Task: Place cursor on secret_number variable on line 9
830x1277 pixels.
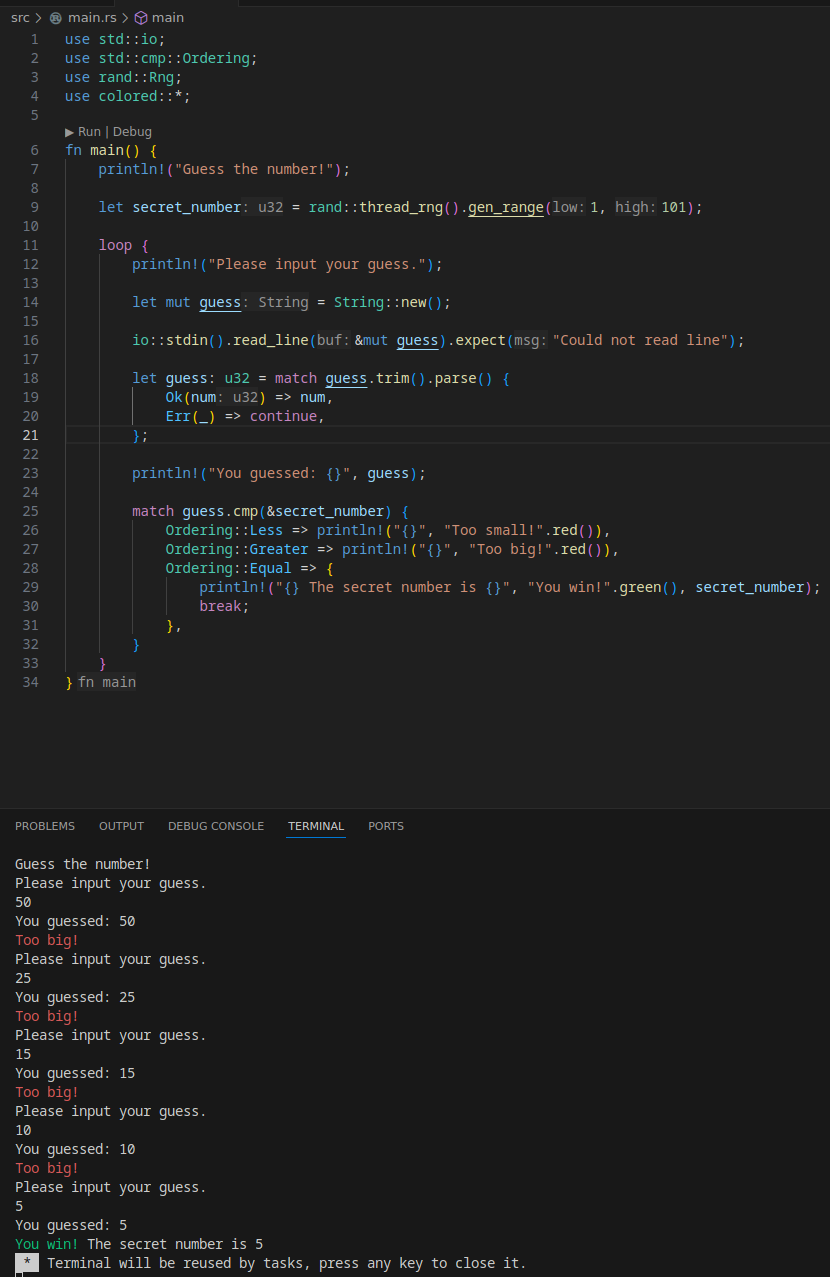Action: (187, 207)
